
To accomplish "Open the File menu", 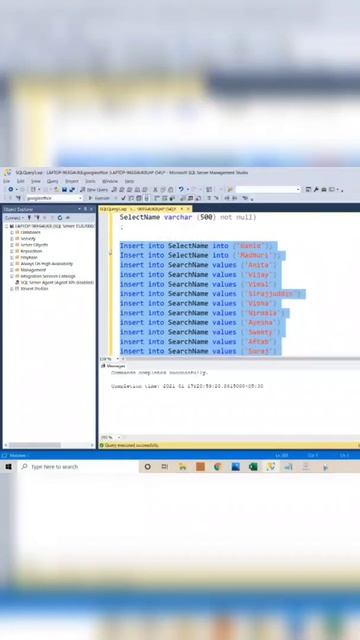I will coord(7,181).
